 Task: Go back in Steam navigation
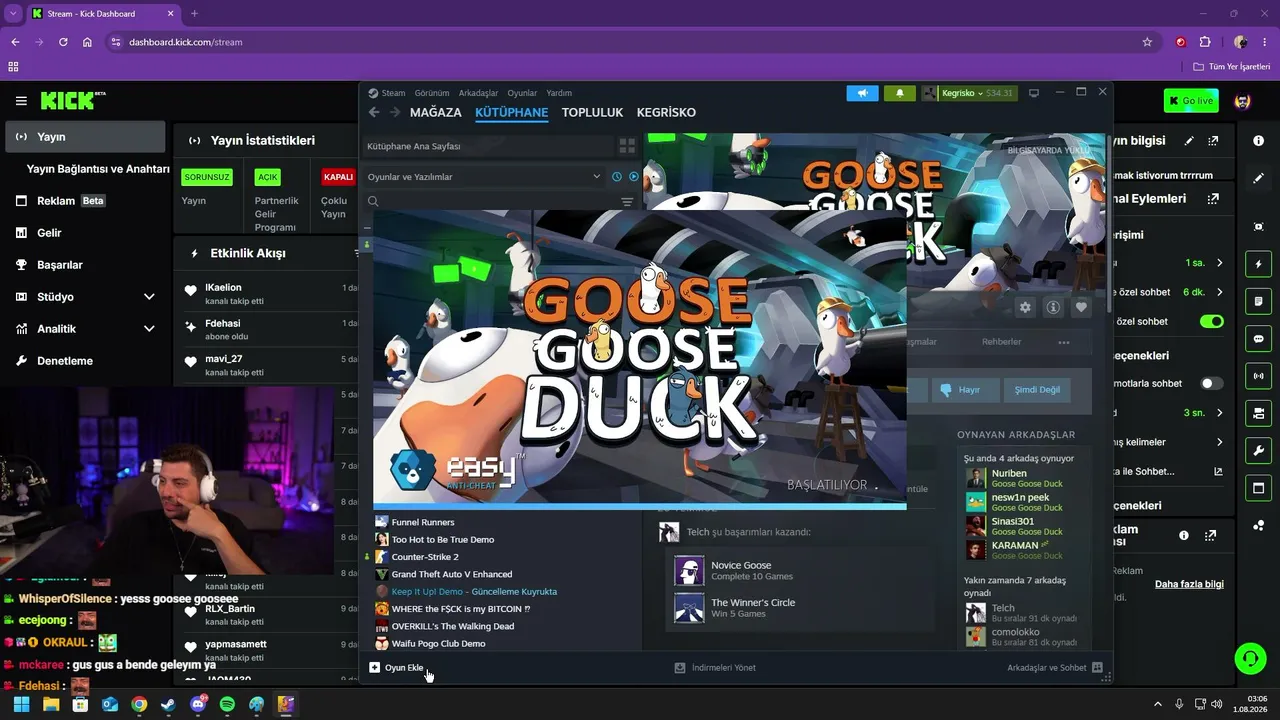tap(374, 112)
